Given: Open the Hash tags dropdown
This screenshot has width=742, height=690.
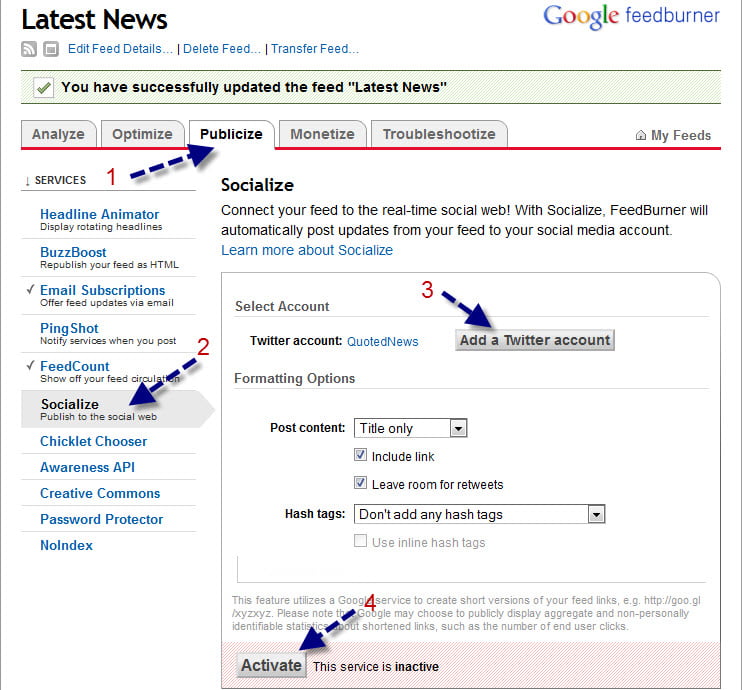Looking at the screenshot, I should (479, 514).
